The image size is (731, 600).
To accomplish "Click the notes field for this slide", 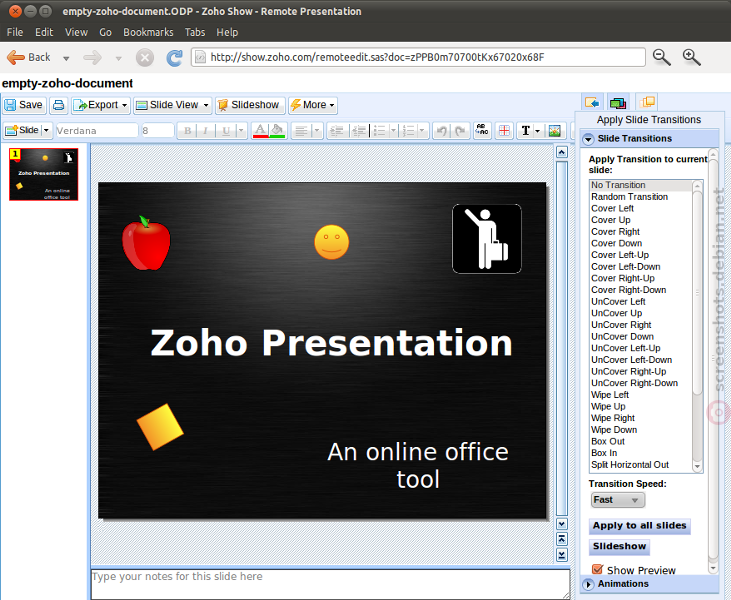I will tap(330, 584).
